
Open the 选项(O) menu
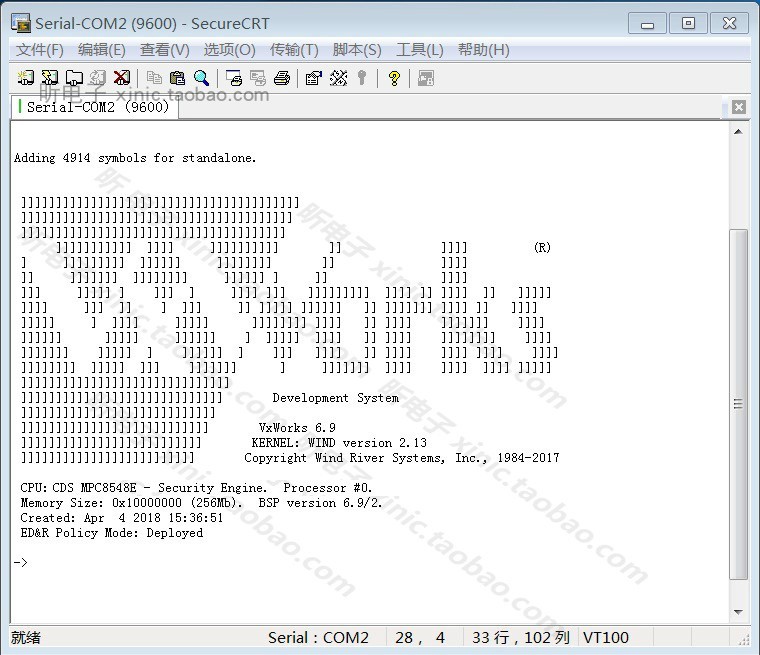click(x=229, y=49)
